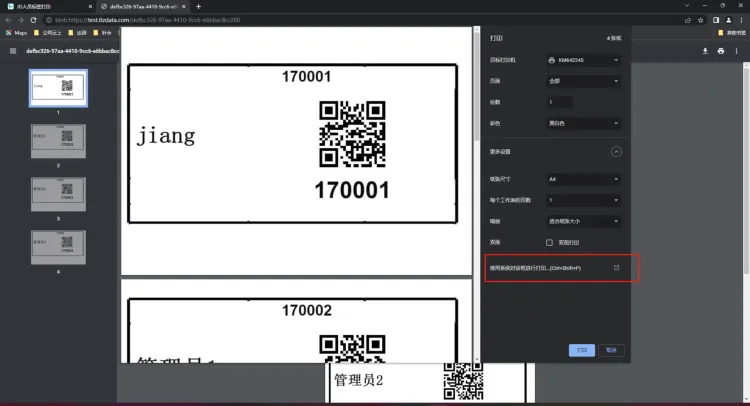Screen dimensions: 750x406
Task: Click the printer icon in destination field
Action: point(551,60)
